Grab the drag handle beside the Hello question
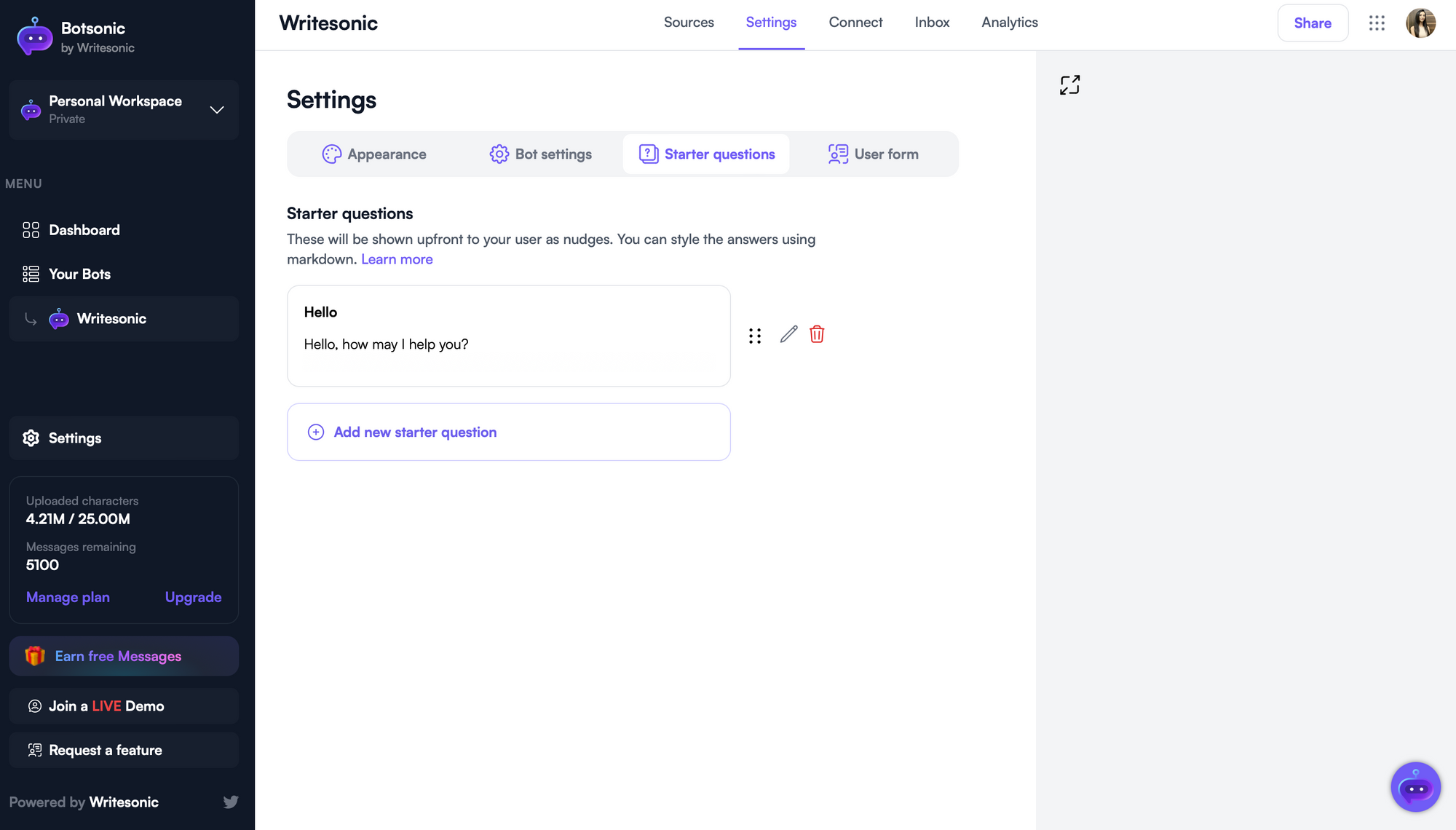This screenshot has width=1456, height=830. [754, 335]
